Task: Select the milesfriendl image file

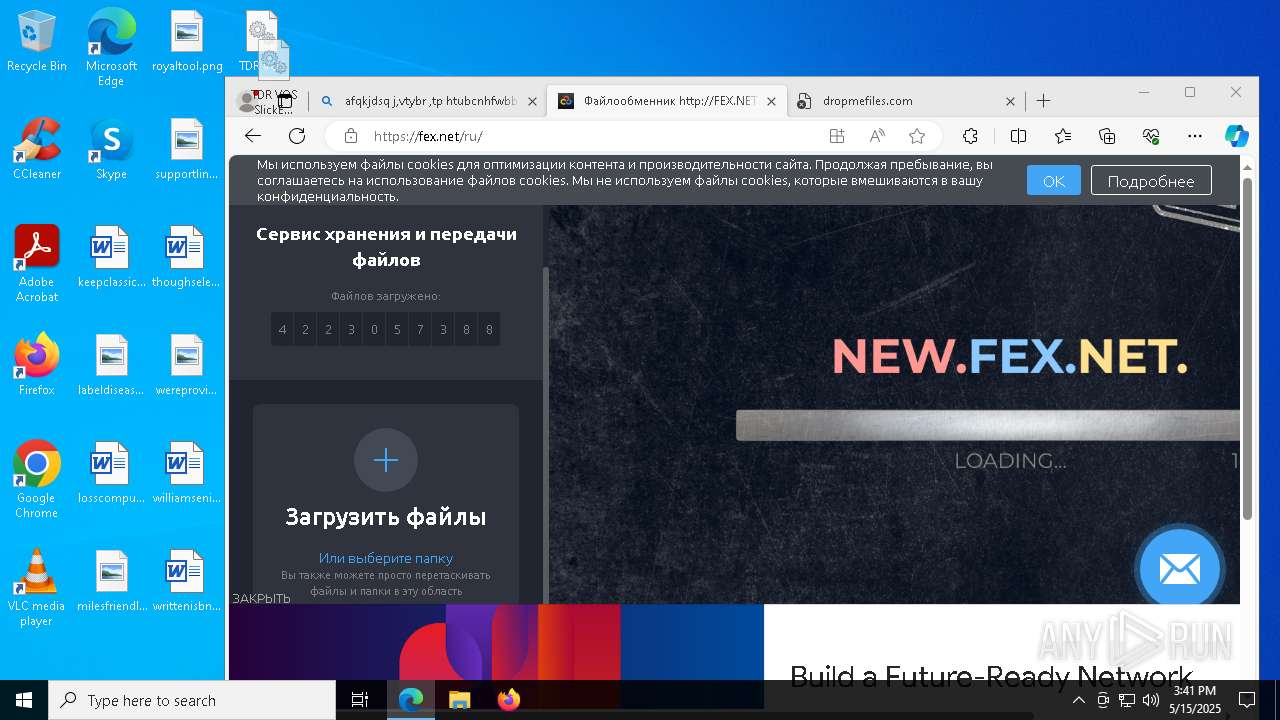Action: coord(111,582)
